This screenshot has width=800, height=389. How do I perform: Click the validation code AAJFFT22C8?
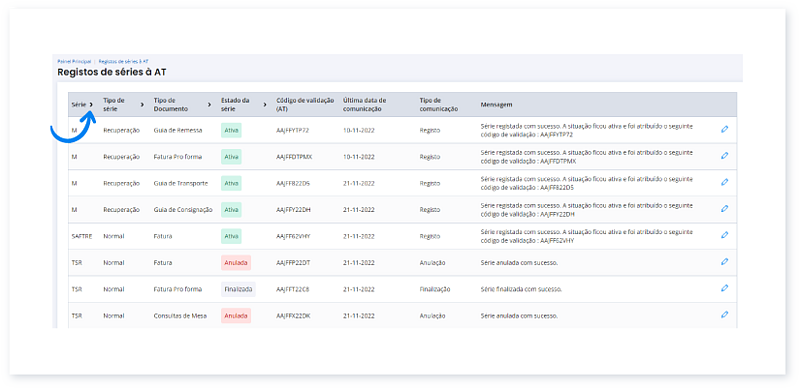click(292, 289)
